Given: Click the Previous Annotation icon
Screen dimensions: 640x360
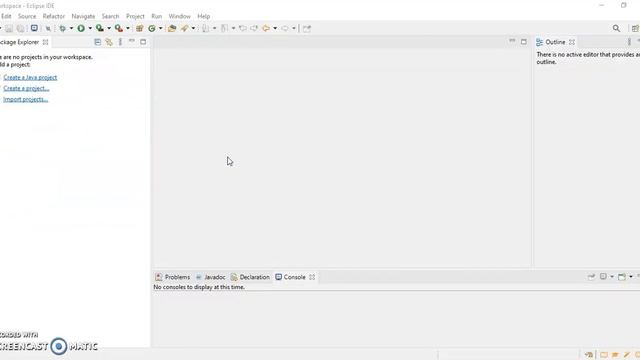Looking at the screenshot, I should tap(224, 28).
